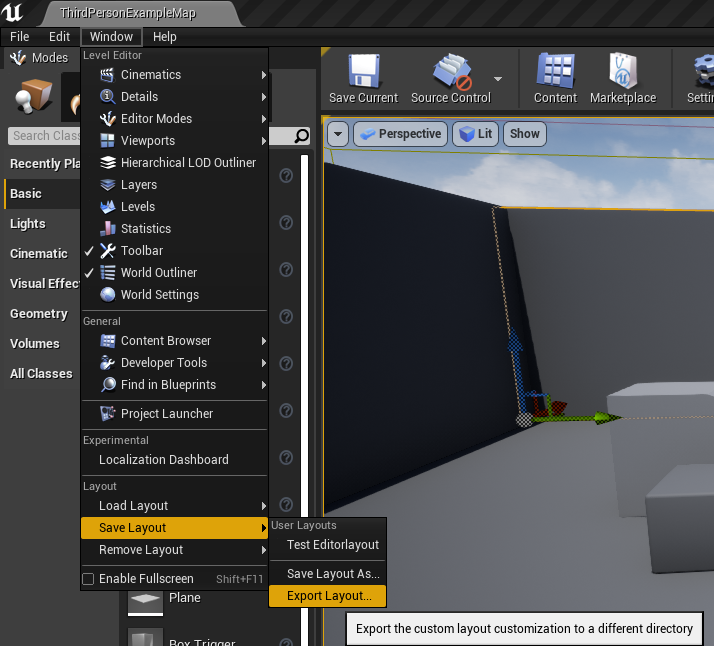Open the File menu
Viewport: 714px width, 646px height.
coord(20,36)
